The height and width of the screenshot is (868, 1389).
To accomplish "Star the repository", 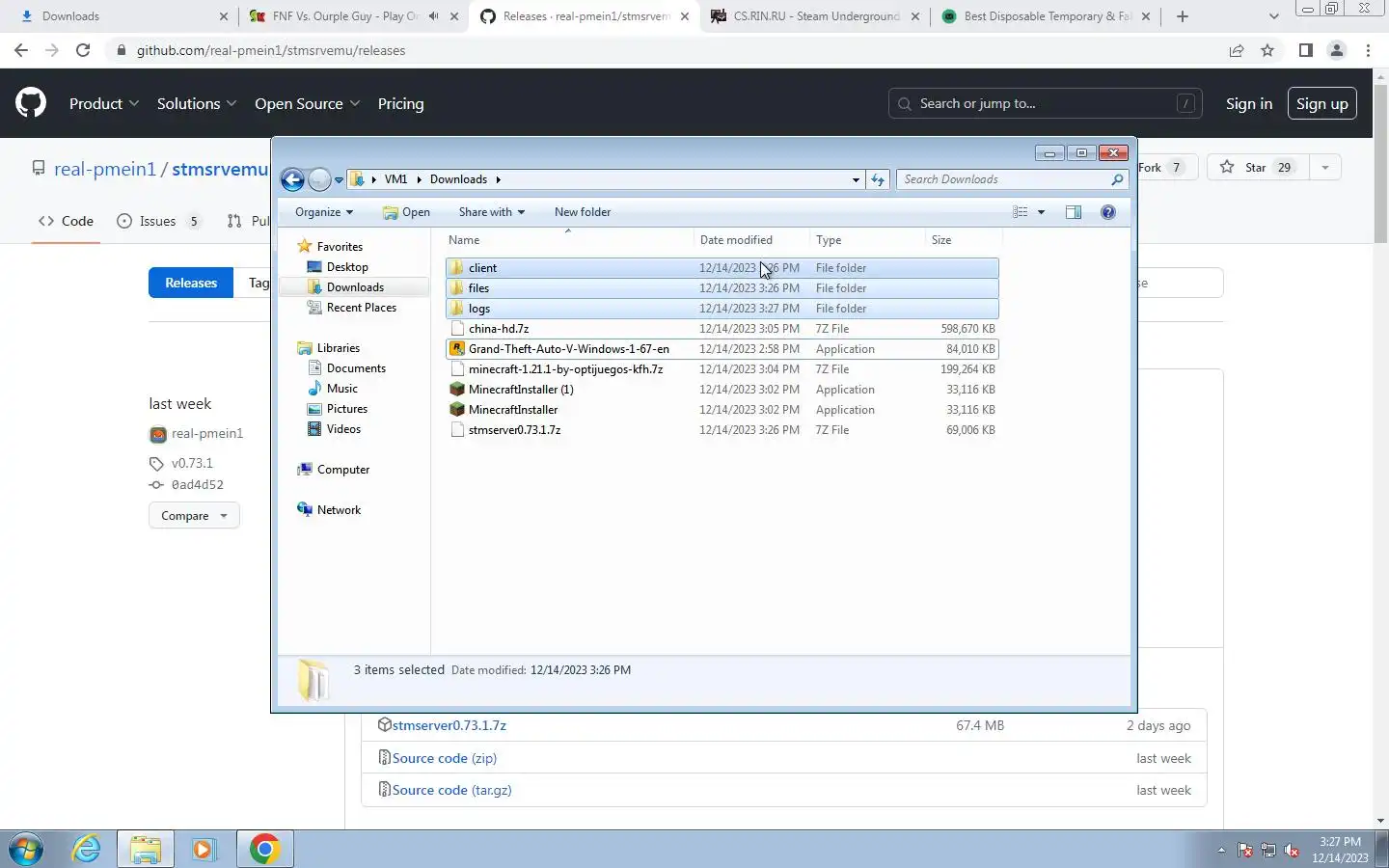I will pyautogui.click(x=1259, y=167).
